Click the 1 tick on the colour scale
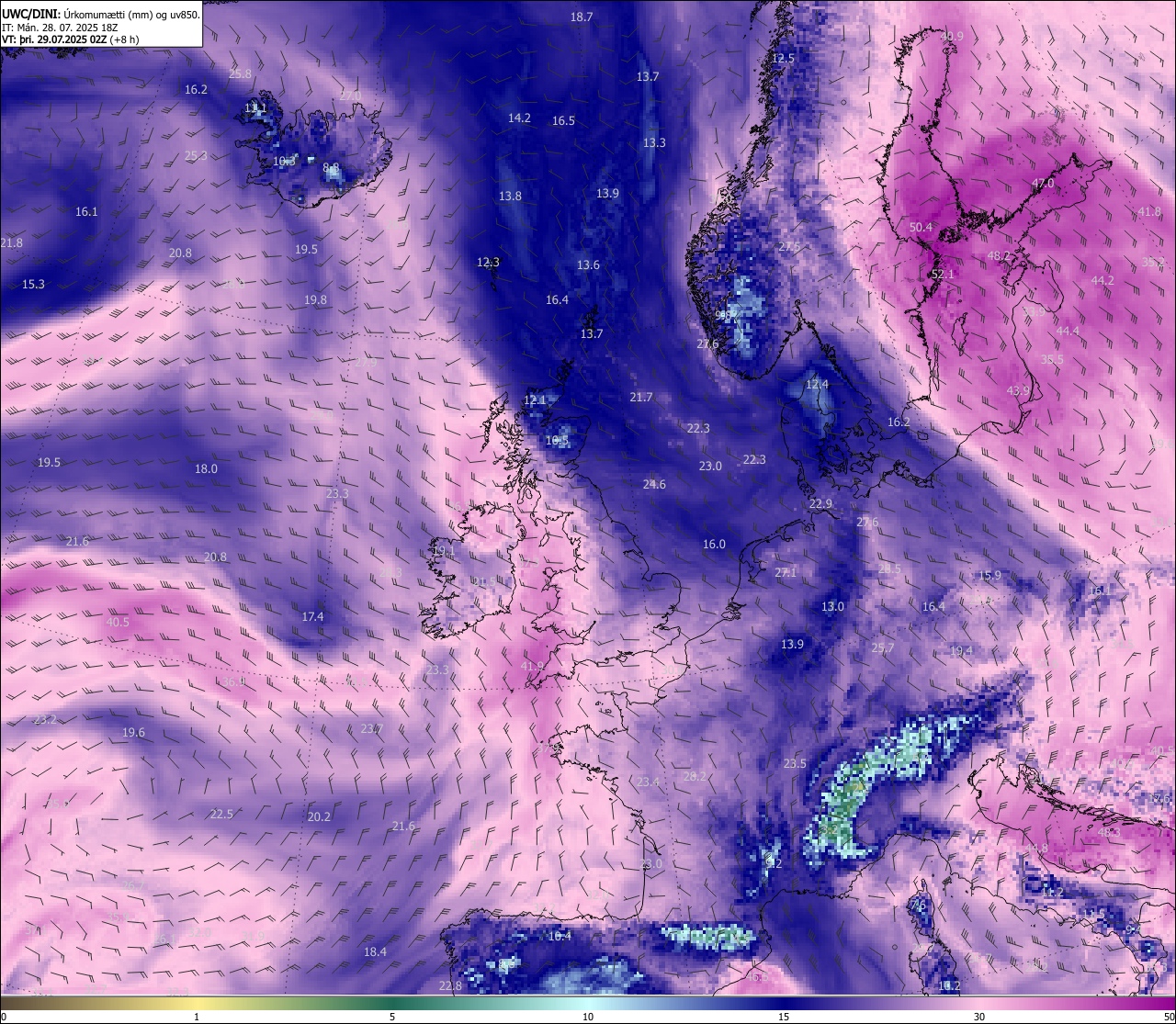 197,1017
